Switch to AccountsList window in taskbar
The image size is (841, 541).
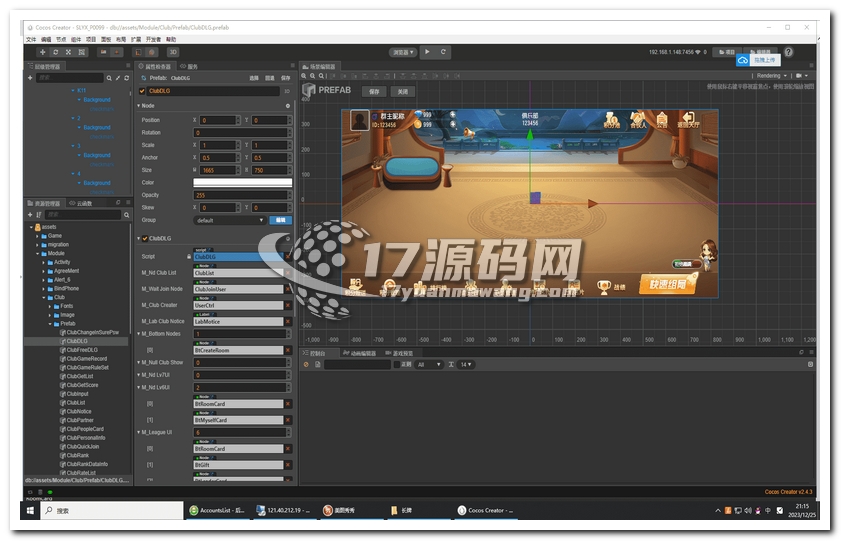coord(218,510)
